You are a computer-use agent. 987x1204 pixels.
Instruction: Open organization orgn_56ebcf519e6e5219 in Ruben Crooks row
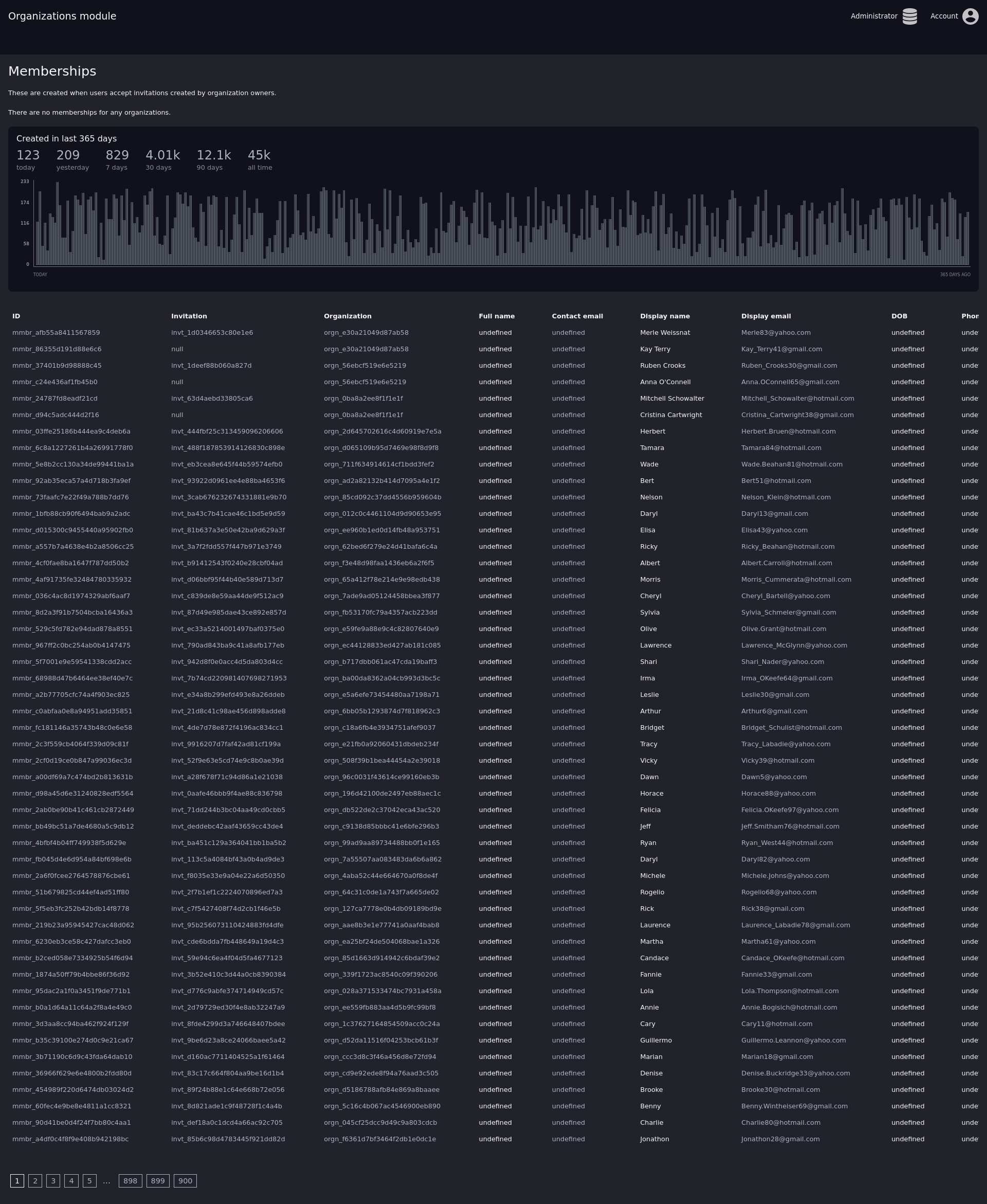(364, 366)
